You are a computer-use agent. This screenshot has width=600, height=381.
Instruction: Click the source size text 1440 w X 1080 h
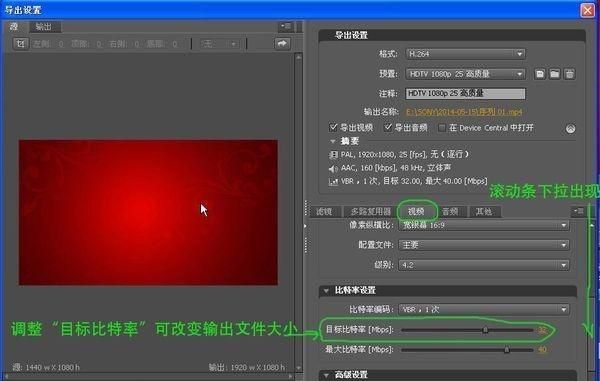coord(52,367)
